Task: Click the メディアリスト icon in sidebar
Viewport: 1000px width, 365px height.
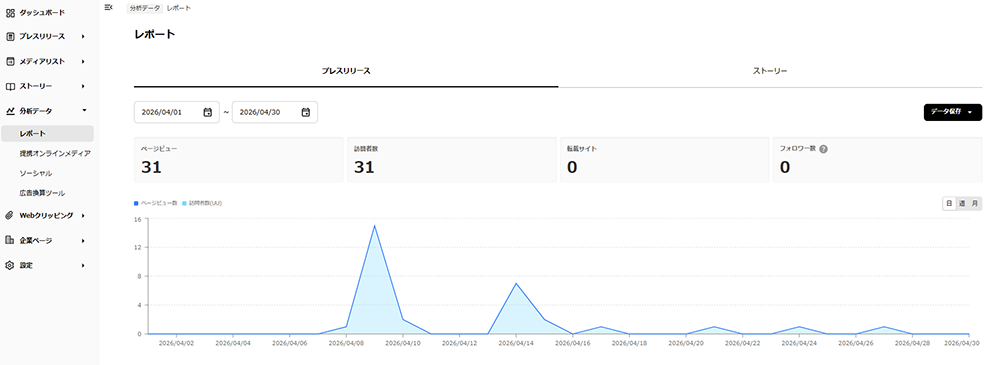Action: click(x=10, y=62)
